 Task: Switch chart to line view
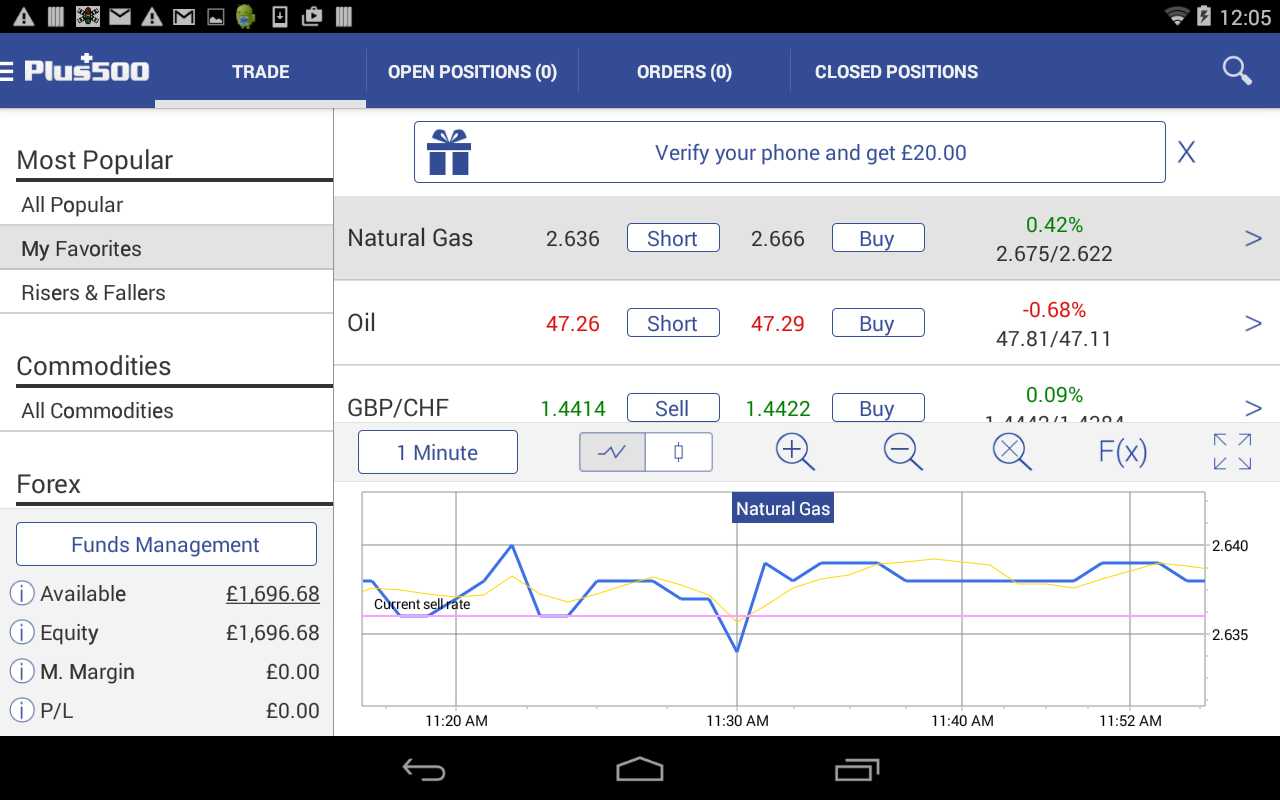pos(613,452)
